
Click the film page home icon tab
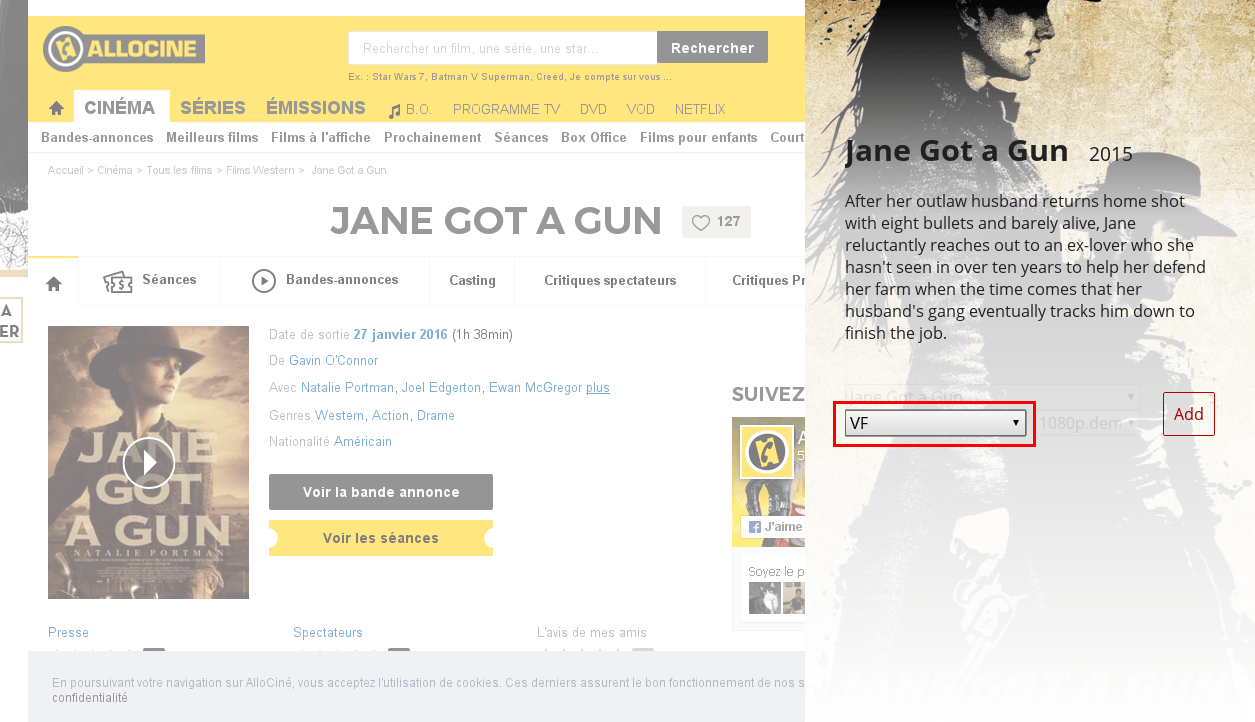tap(54, 284)
